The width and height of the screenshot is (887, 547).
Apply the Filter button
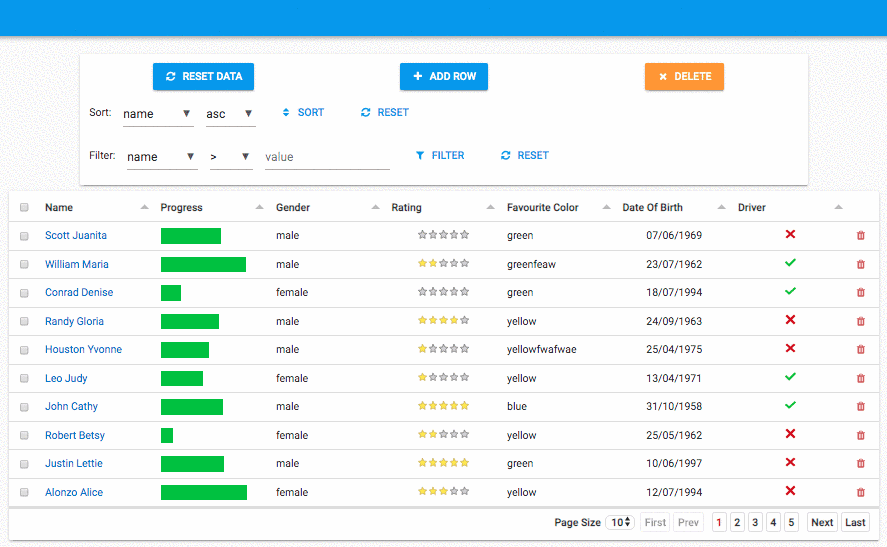tap(440, 156)
